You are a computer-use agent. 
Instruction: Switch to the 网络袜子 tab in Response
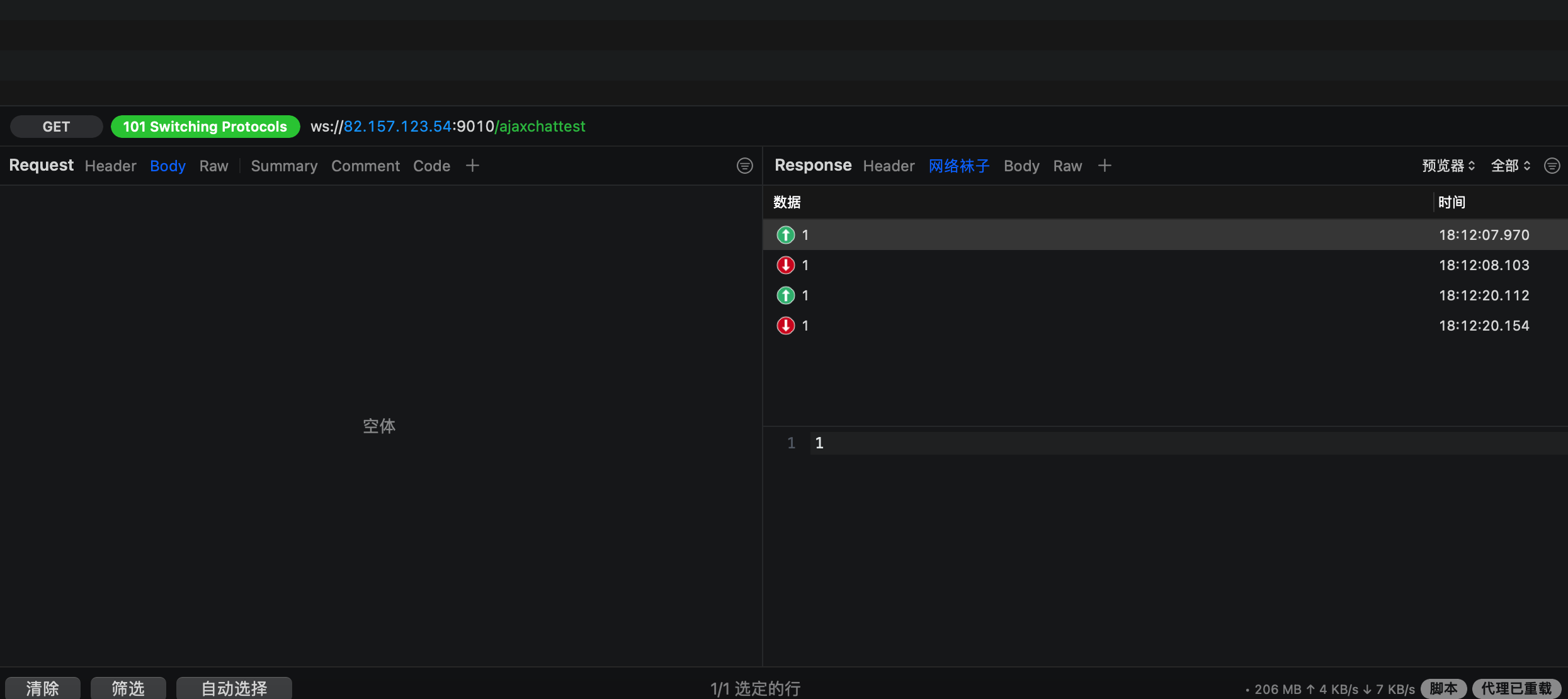tap(958, 166)
